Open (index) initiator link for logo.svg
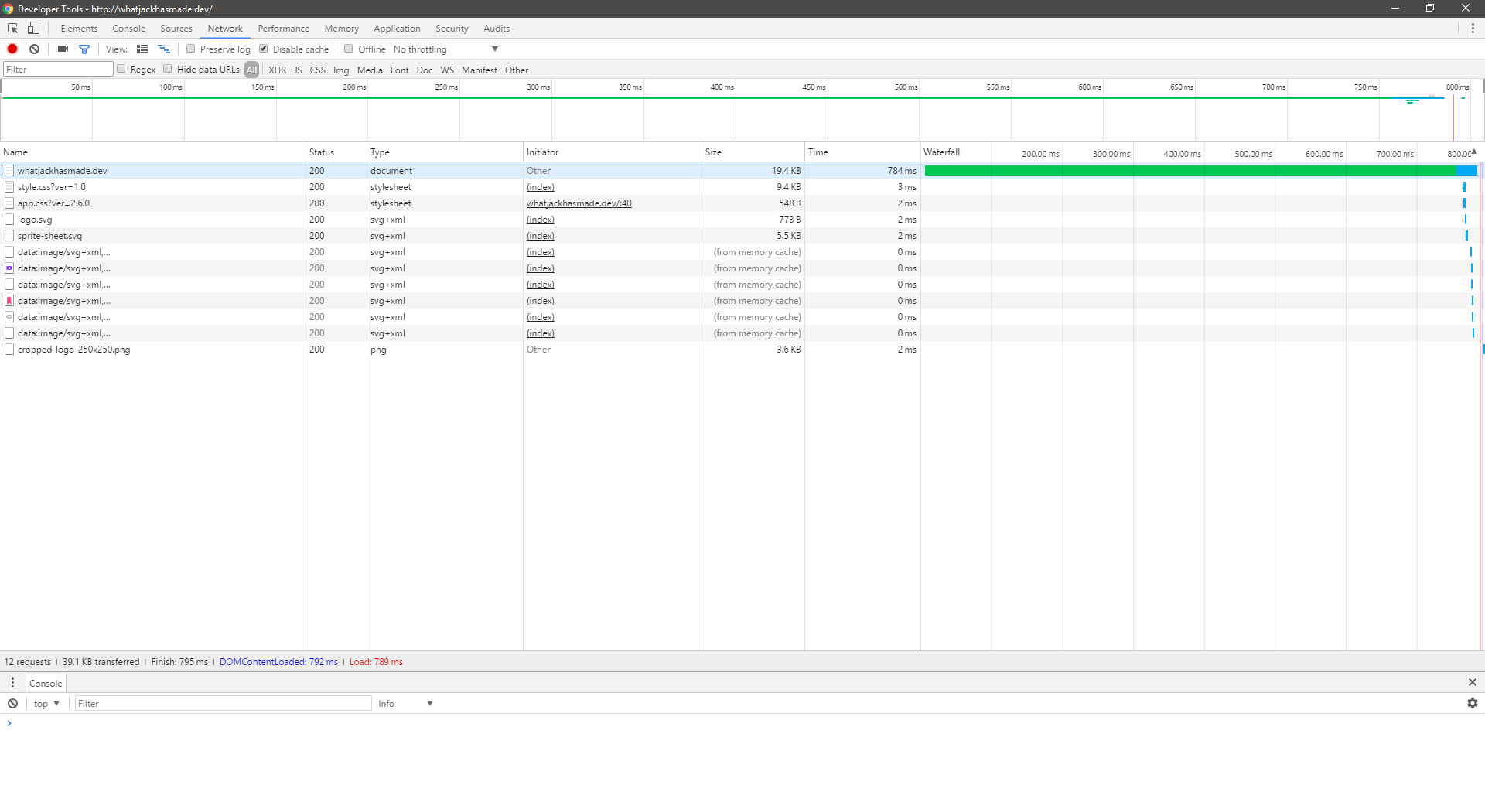1485x812 pixels. 541,220
